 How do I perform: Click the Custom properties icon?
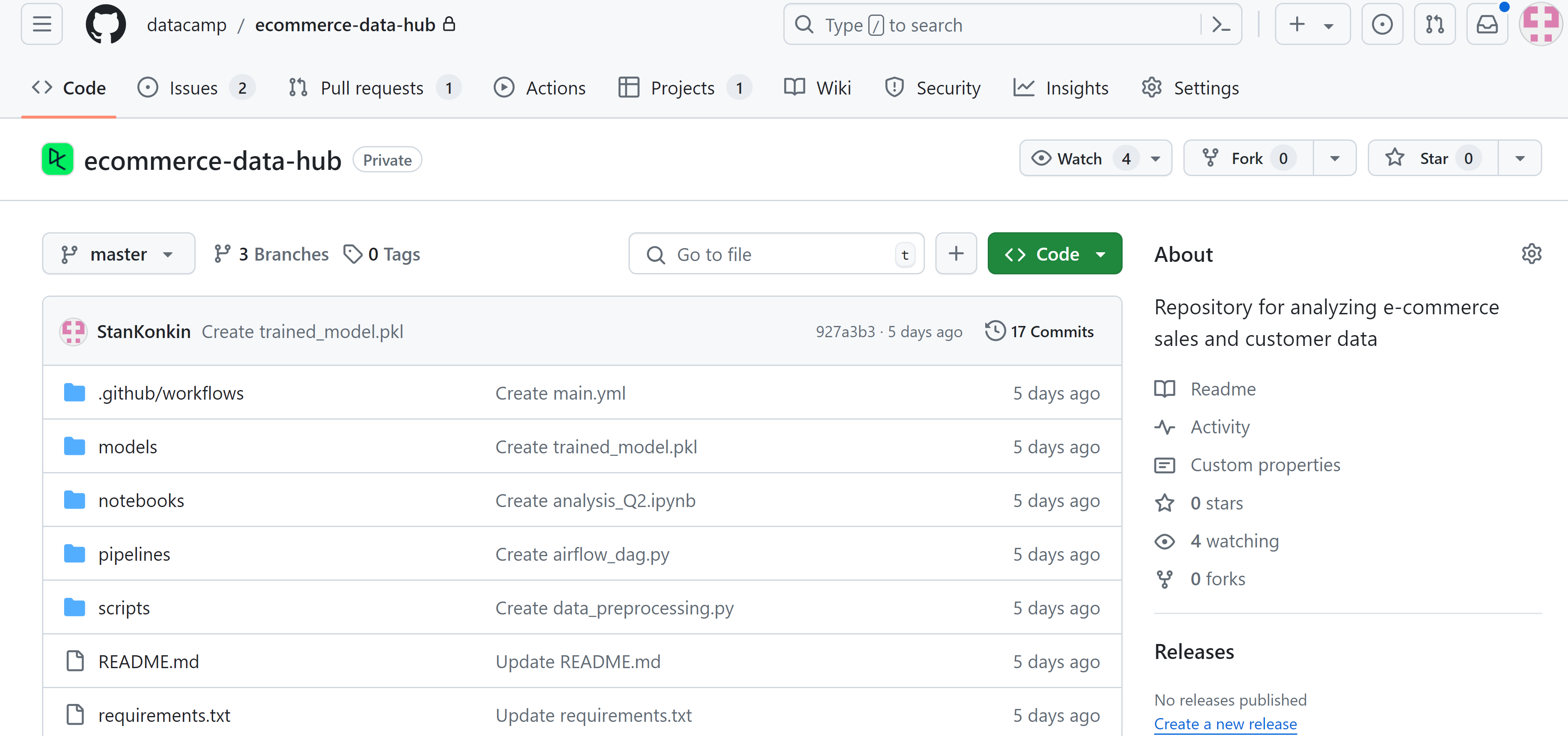pyautogui.click(x=1164, y=465)
